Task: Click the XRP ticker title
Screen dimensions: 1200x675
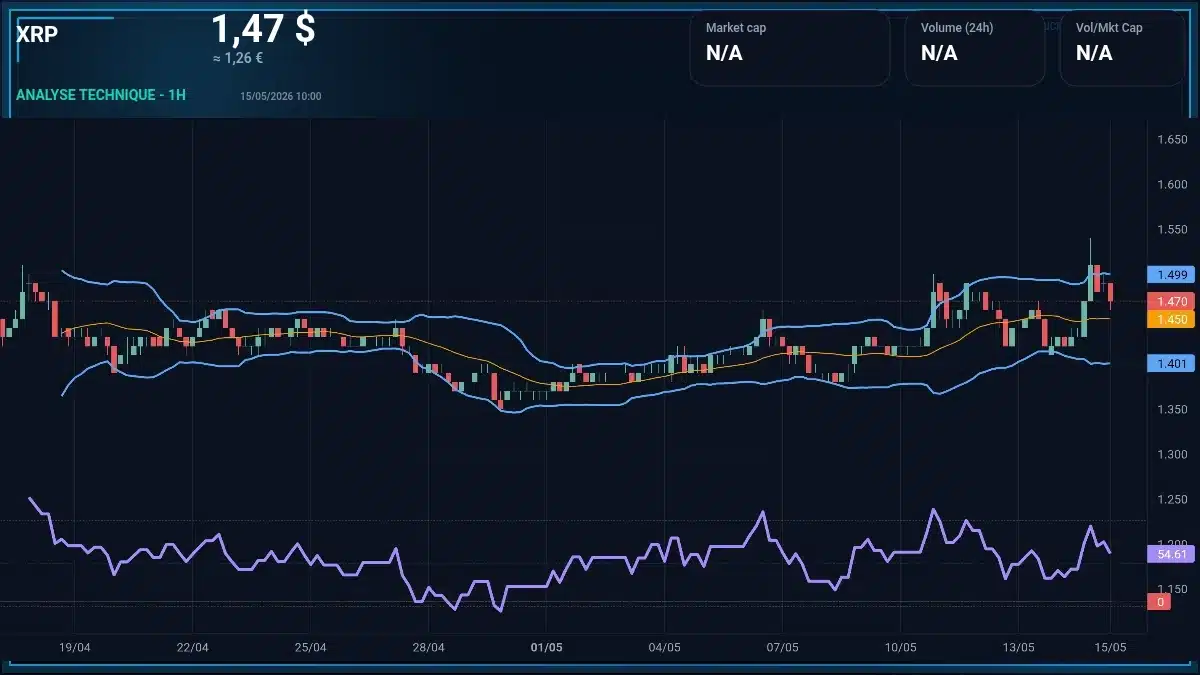Action: [x=37, y=33]
